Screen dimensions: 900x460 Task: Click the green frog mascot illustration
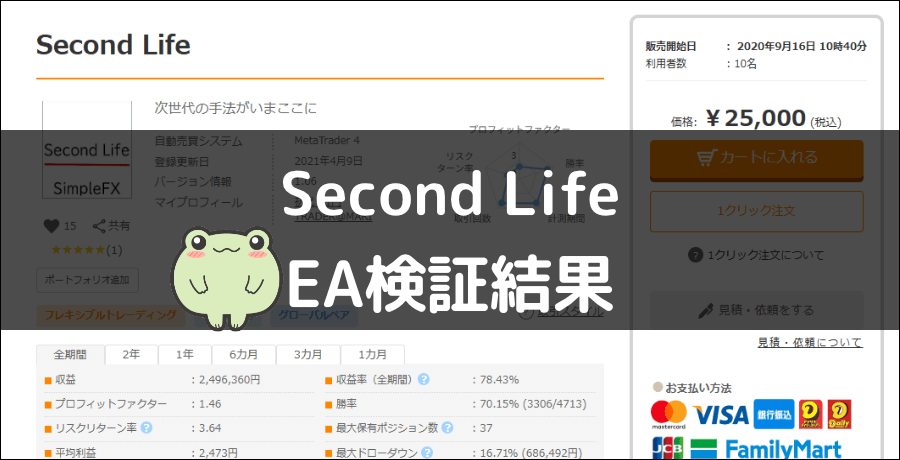[227, 278]
